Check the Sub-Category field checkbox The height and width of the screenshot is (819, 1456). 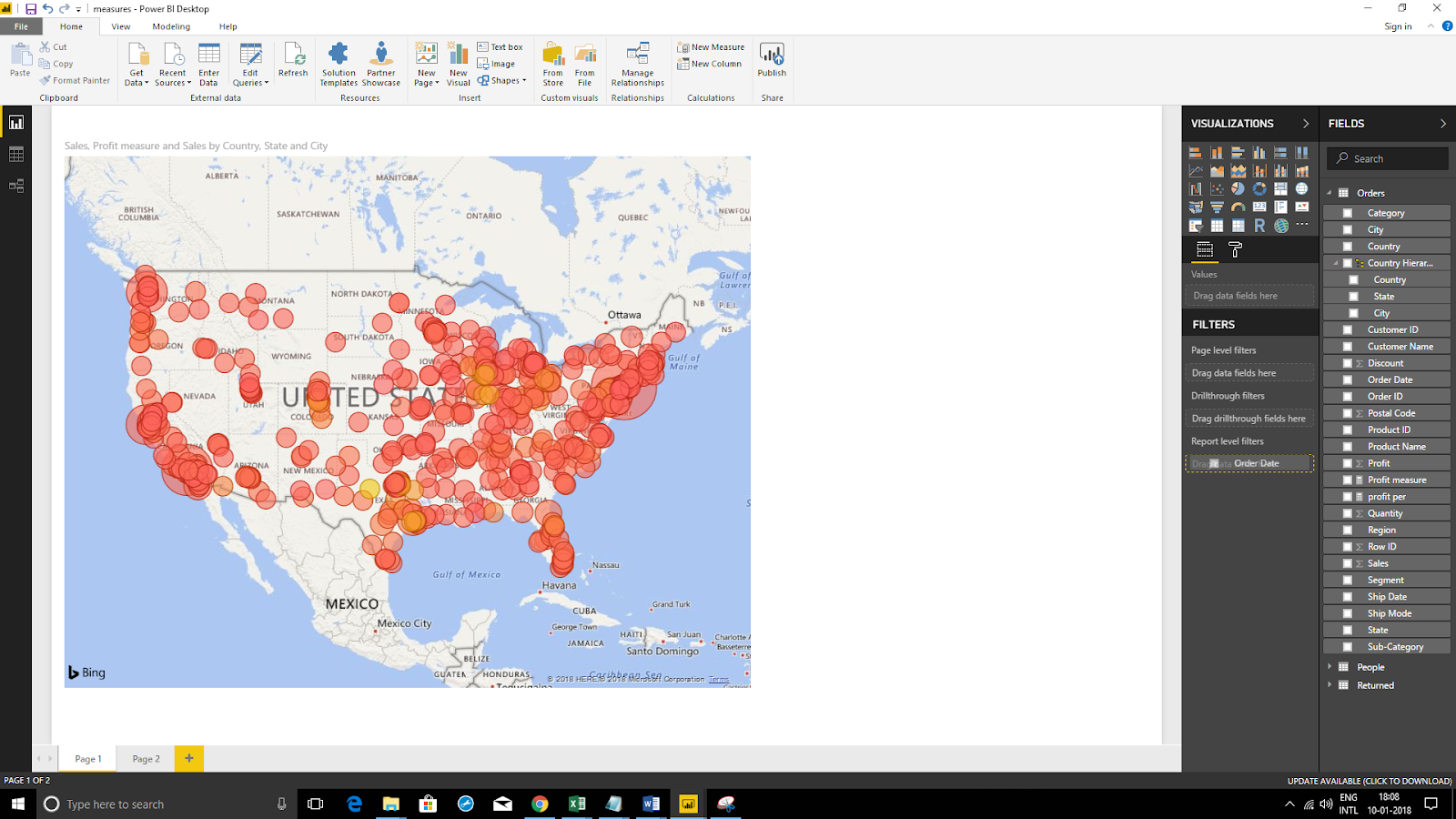(x=1348, y=647)
